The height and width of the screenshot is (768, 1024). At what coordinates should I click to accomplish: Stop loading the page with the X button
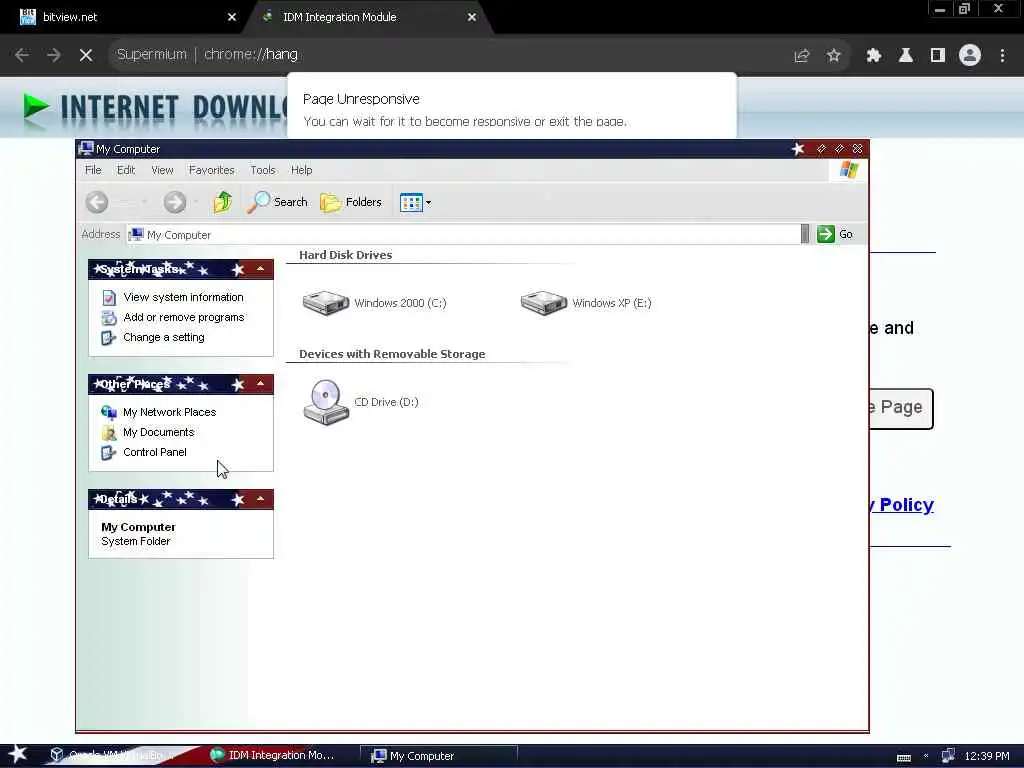pos(86,55)
